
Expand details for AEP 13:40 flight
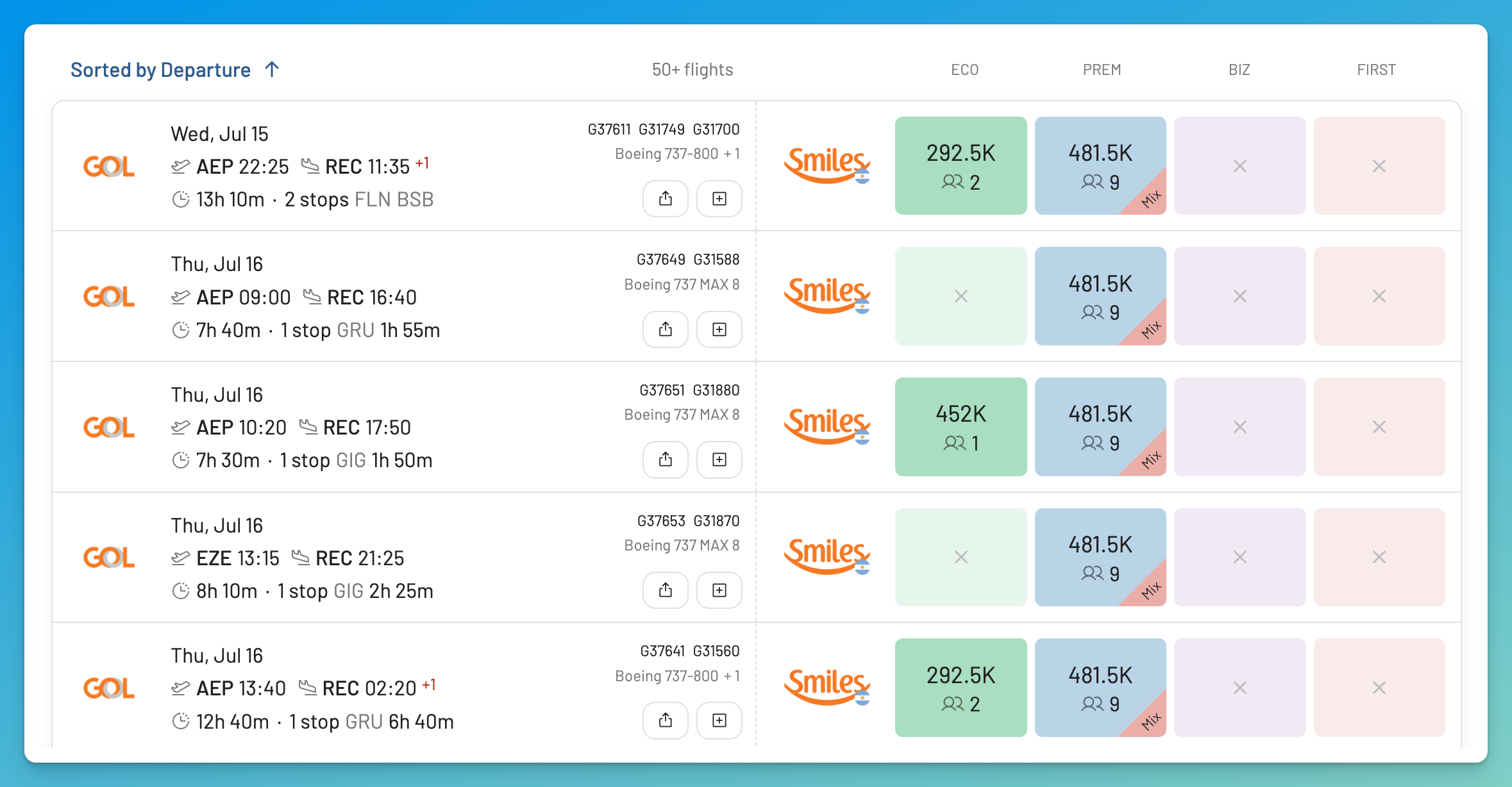coord(719,720)
